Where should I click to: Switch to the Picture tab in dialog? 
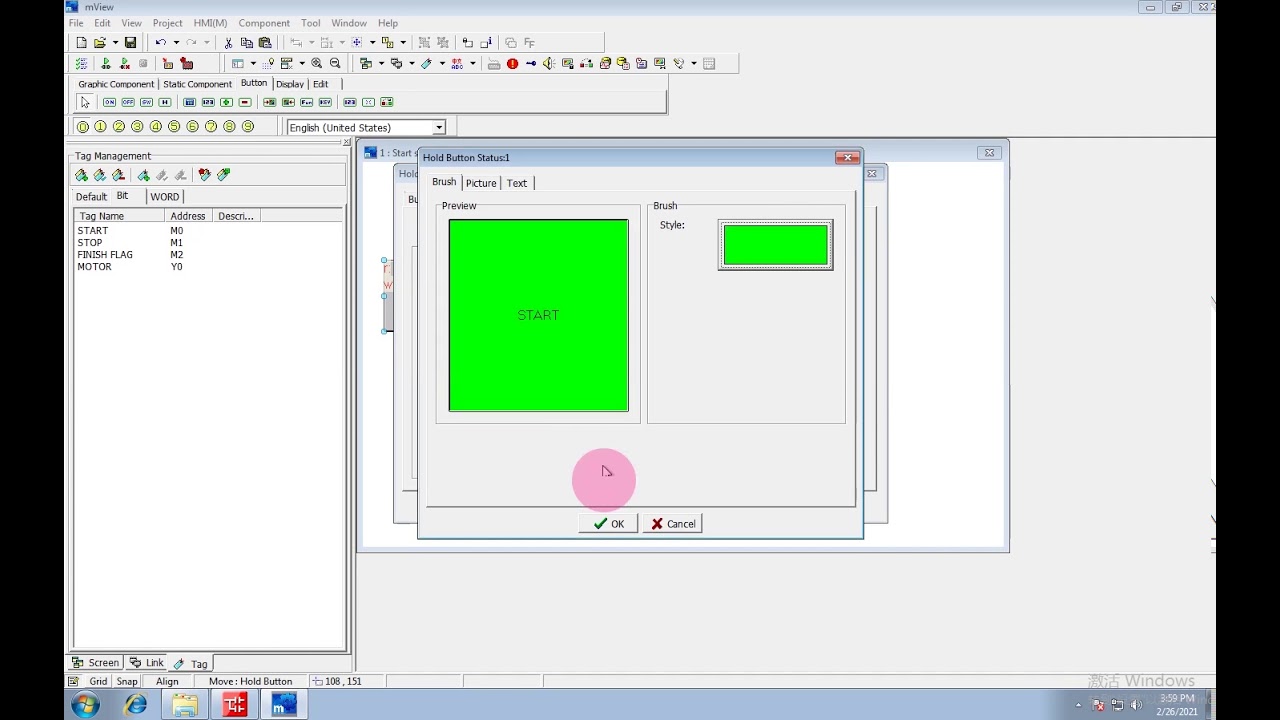481,183
